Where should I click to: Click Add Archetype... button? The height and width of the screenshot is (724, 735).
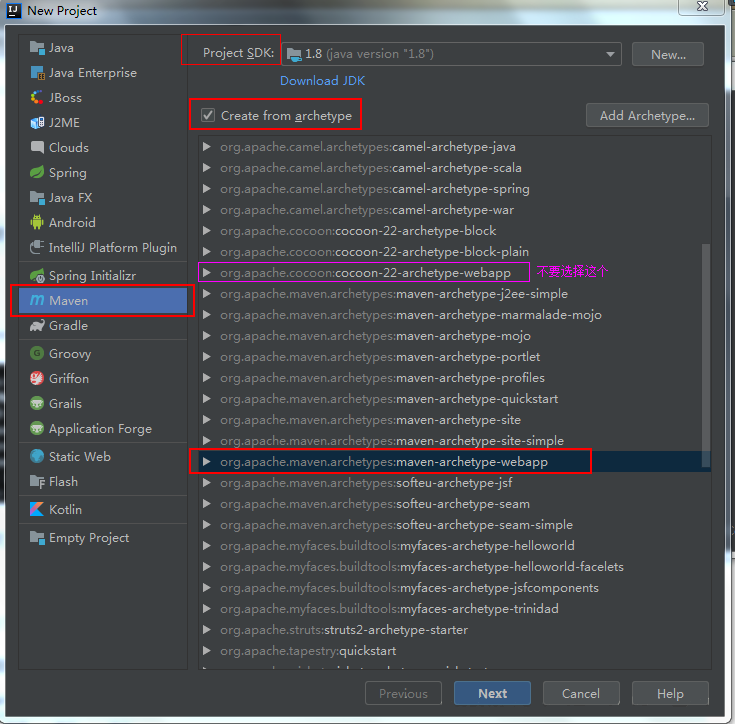point(647,115)
